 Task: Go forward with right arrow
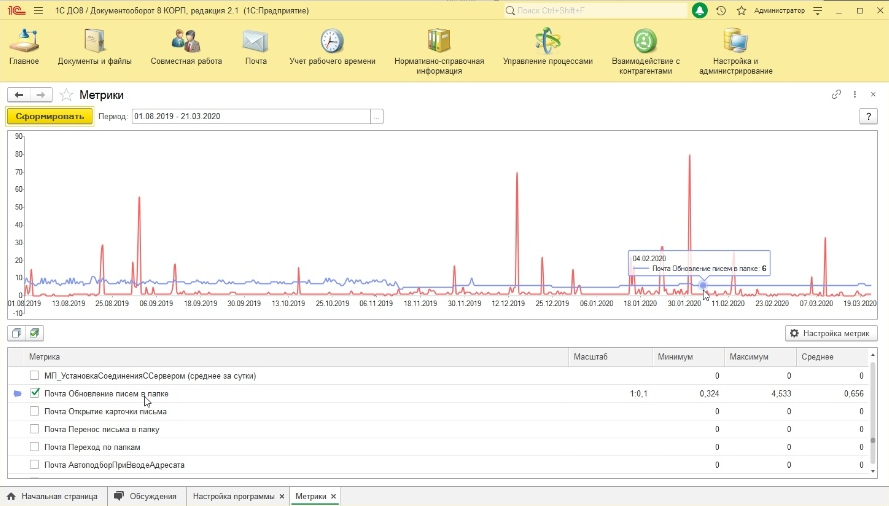point(41,95)
